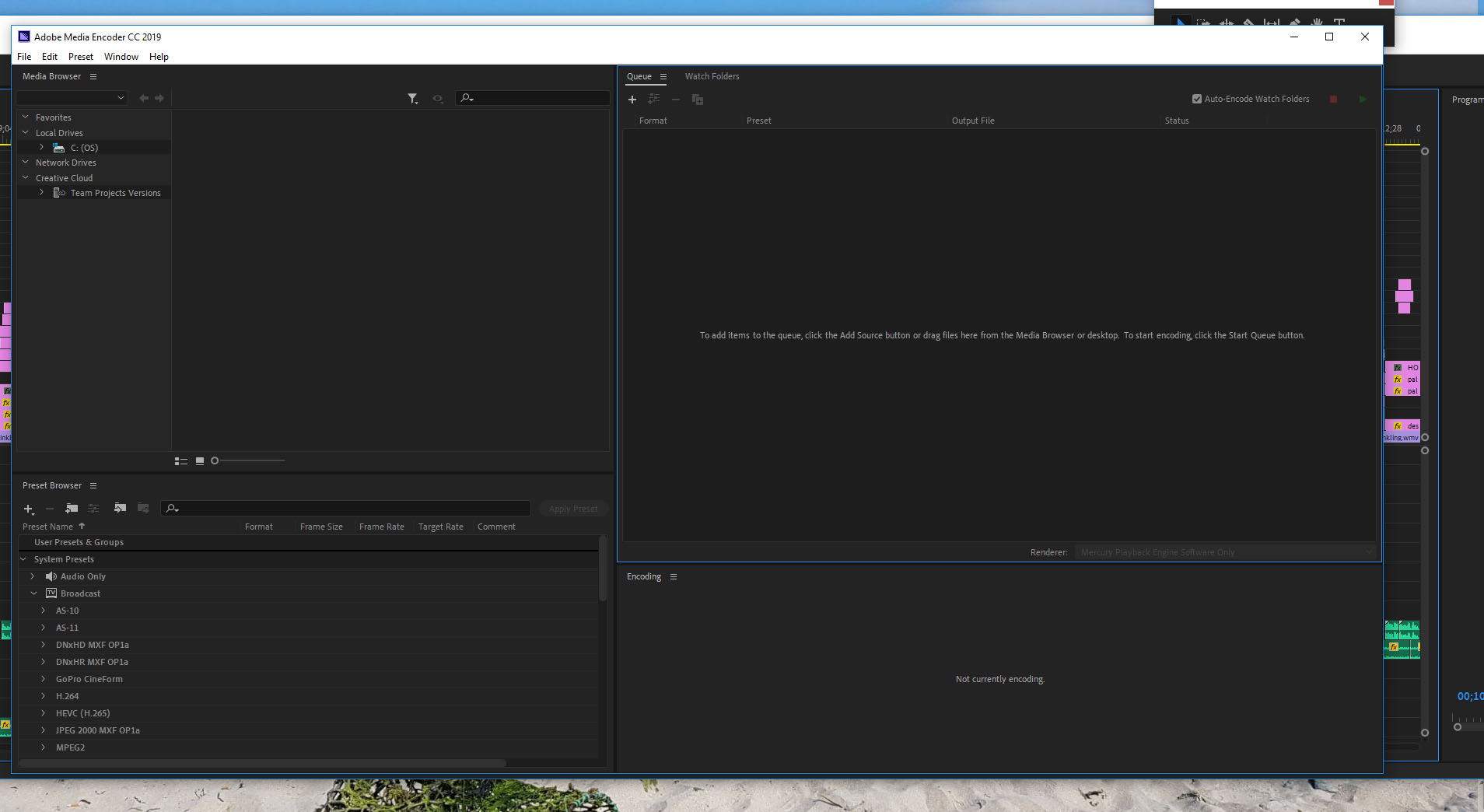Image resolution: width=1484 pixels, height=812 pixels.
Task: Create a new preset with plus icon
Action: [x=29, y=509]
